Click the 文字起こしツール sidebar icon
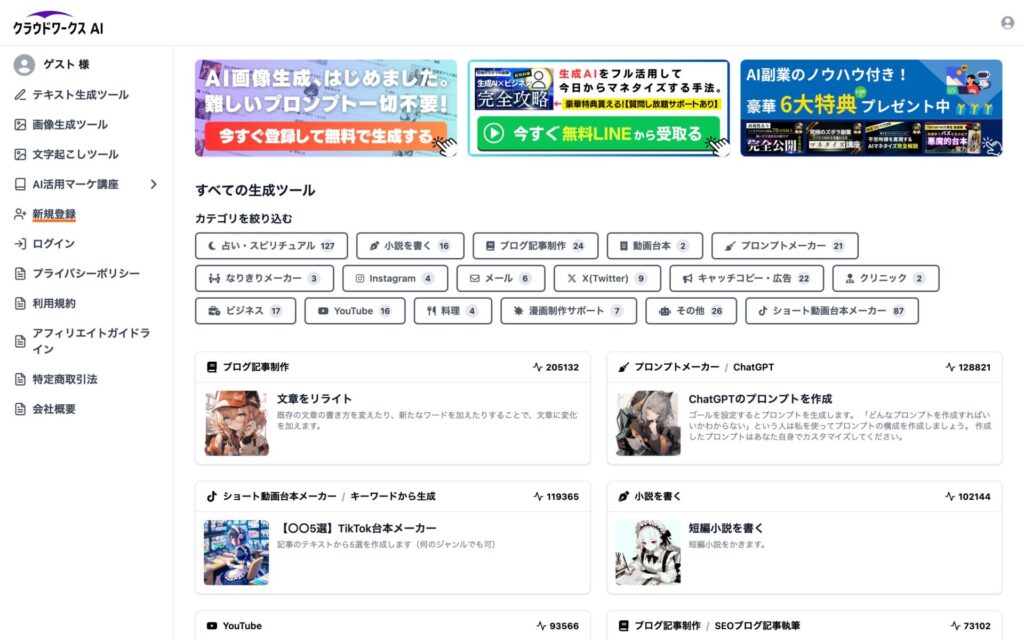1024x640 pixels. click(x=22, y=154)
